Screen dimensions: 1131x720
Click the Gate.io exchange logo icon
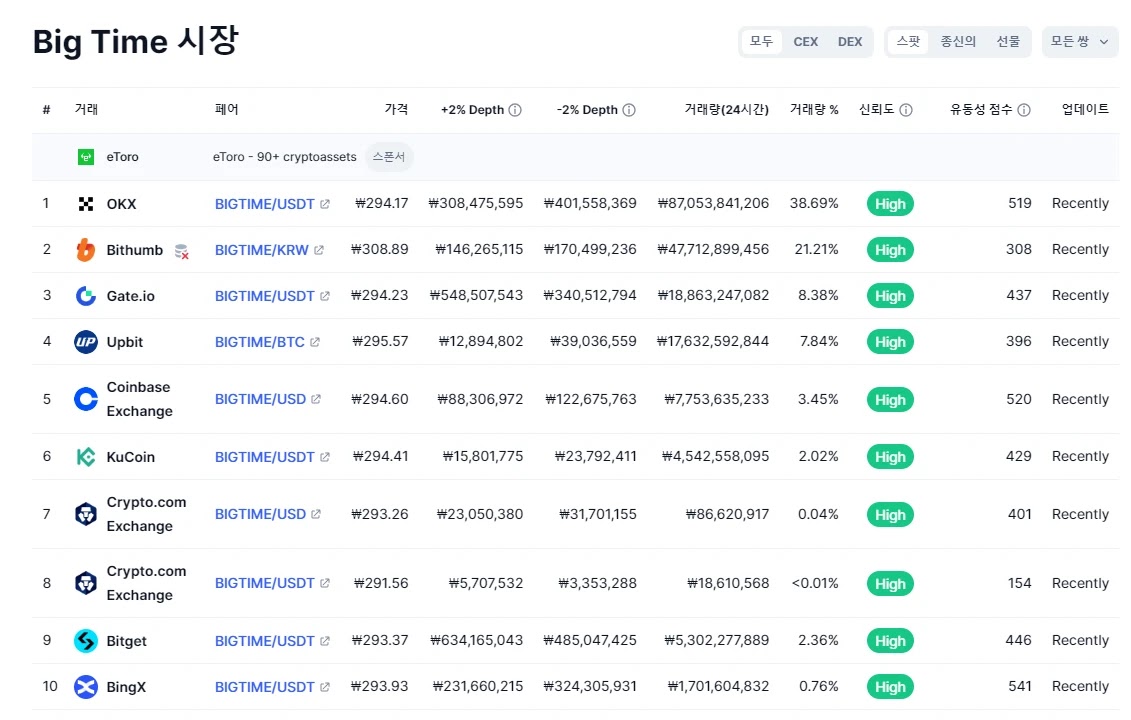click(86, 296)
